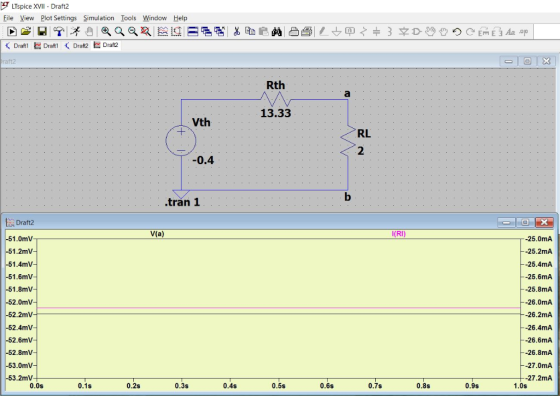Screen dimensions: 560x396
Task: Open the Component gate-symbol tool
Action: tap(417, 32)
